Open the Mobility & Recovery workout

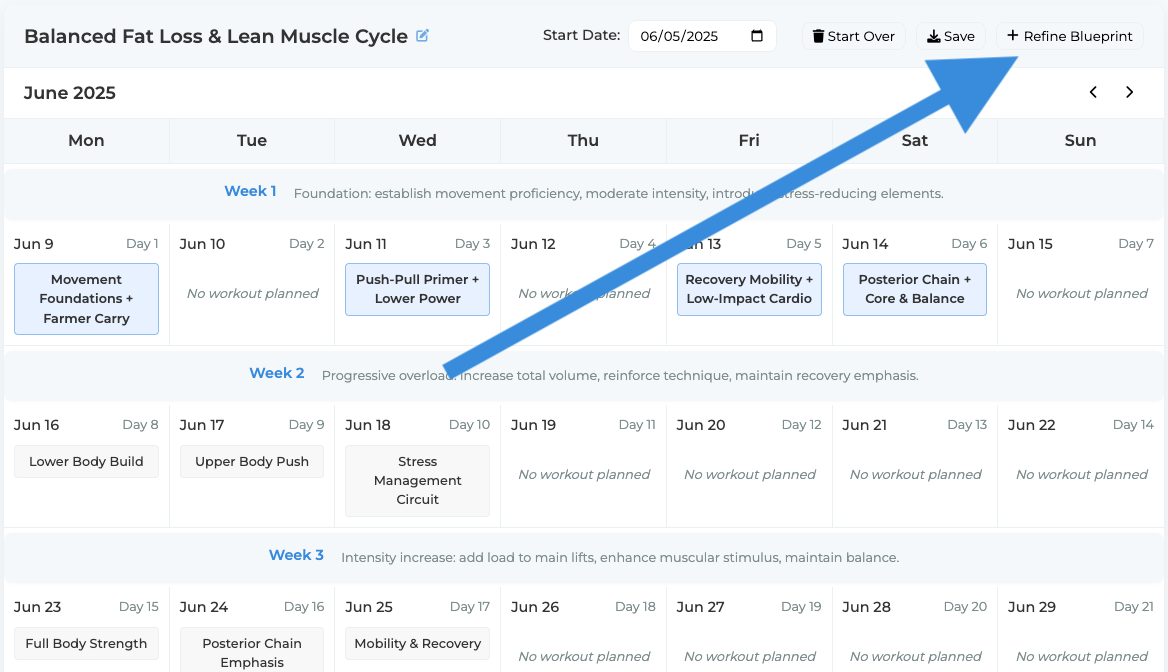click(417, 643)
